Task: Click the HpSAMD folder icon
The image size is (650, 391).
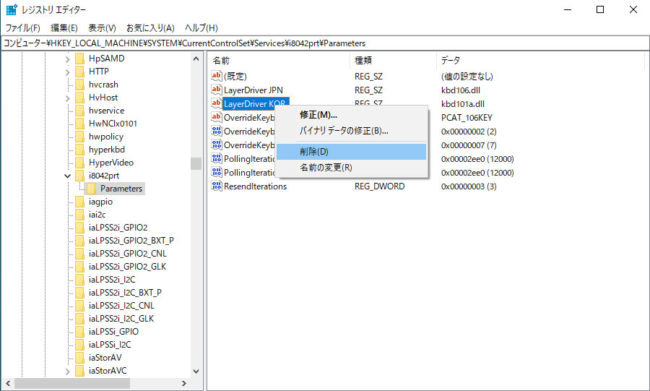Action: tap(80, 58)
